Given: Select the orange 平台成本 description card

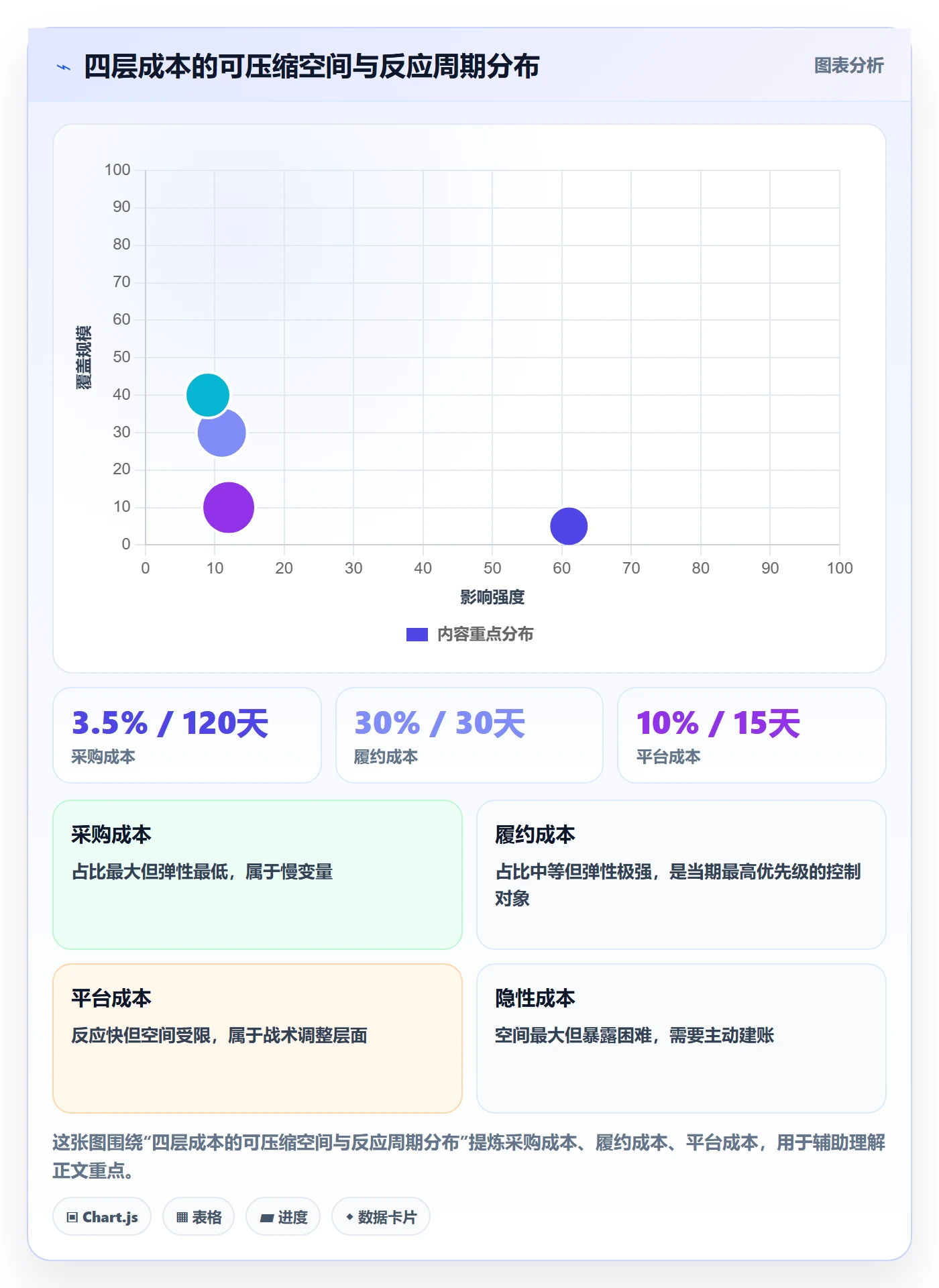Looking at the screenshot, I should click(258, 1038).
